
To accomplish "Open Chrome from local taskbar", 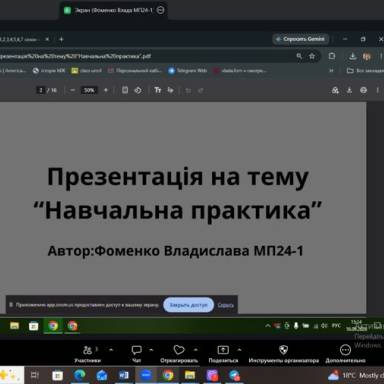I will [x=168, y=375].
